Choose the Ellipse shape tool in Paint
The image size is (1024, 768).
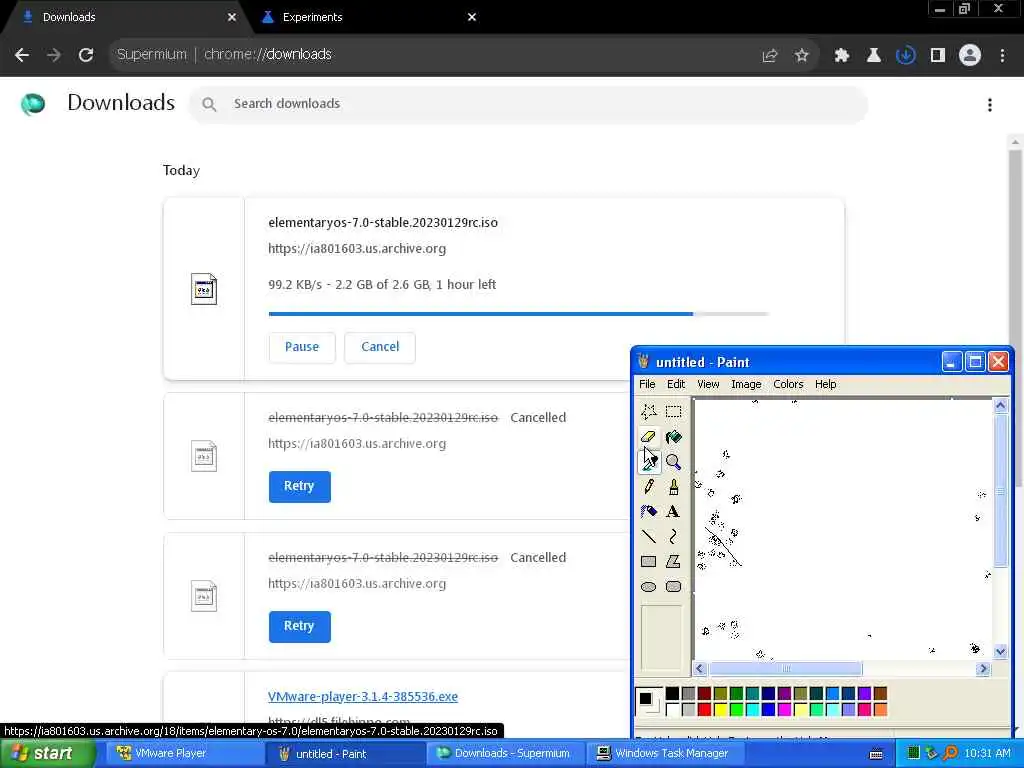pyautogui.click(x=648, y=586)
